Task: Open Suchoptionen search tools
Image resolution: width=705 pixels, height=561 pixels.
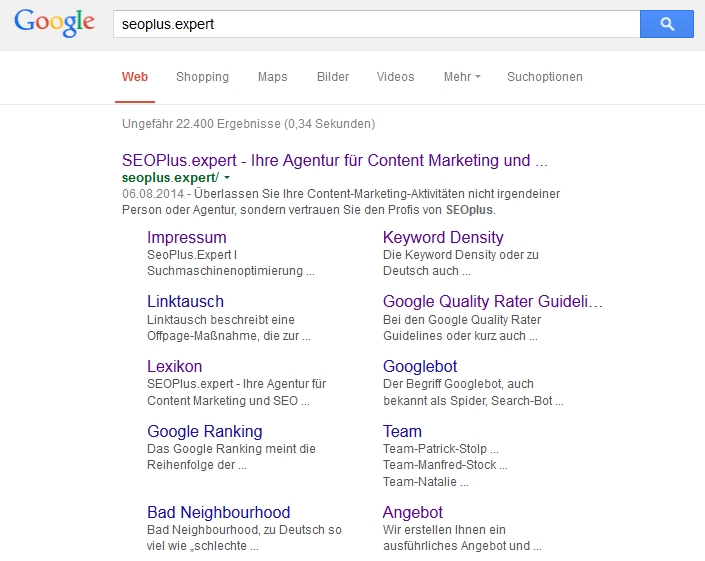Action: click(x=544, y=77)
